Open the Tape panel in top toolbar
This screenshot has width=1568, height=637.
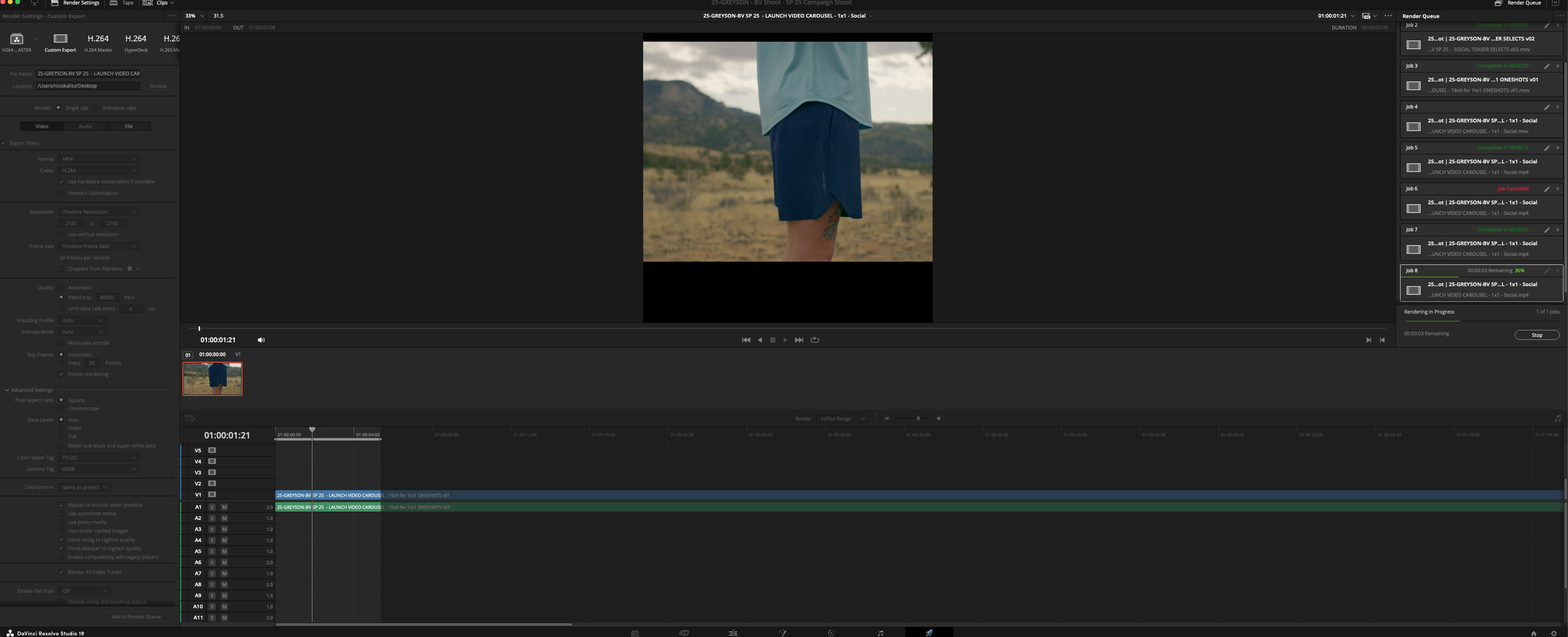point(122,3)
